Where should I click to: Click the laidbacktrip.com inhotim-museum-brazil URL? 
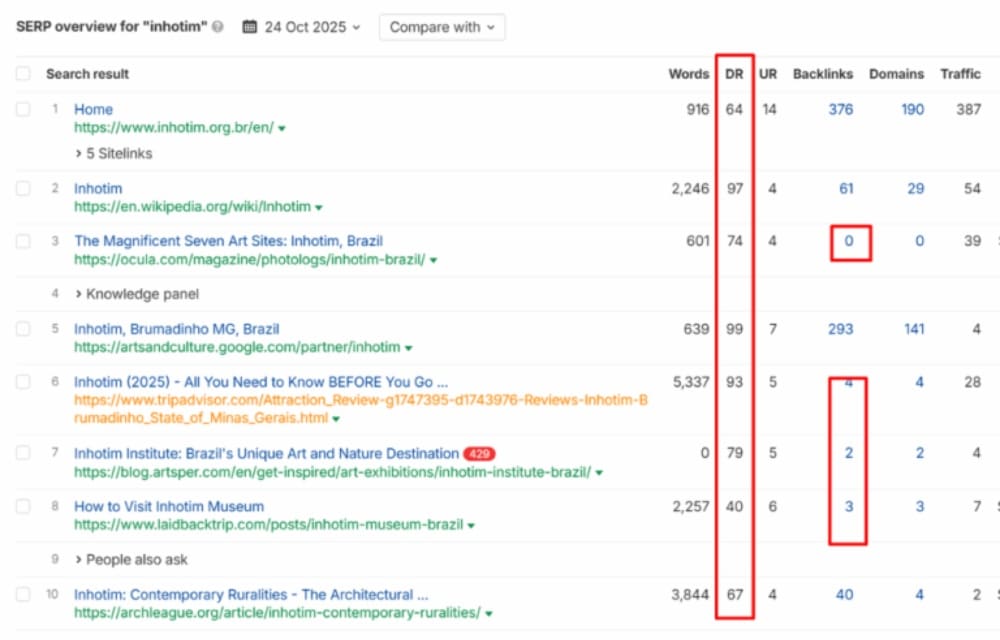click(268, 525)
